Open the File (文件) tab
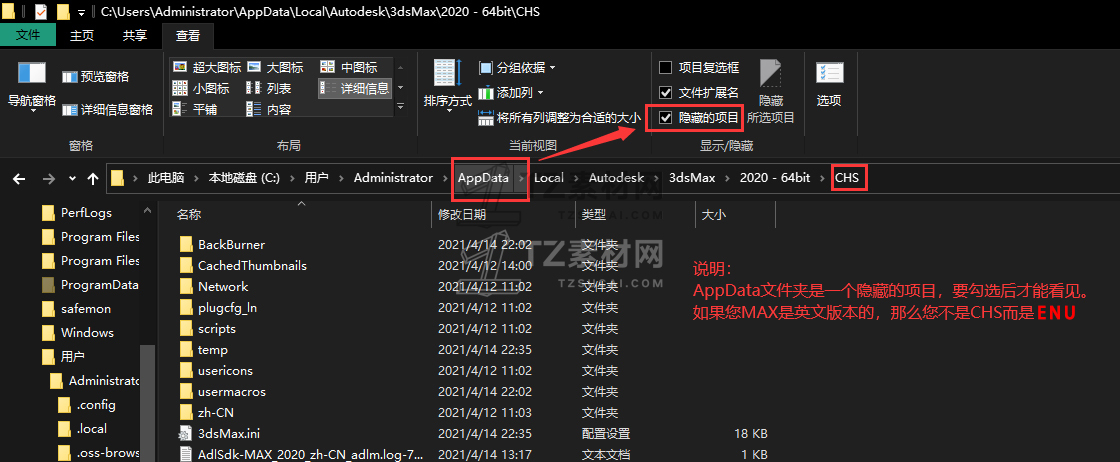1120x462 pixels. click(28, 35)
